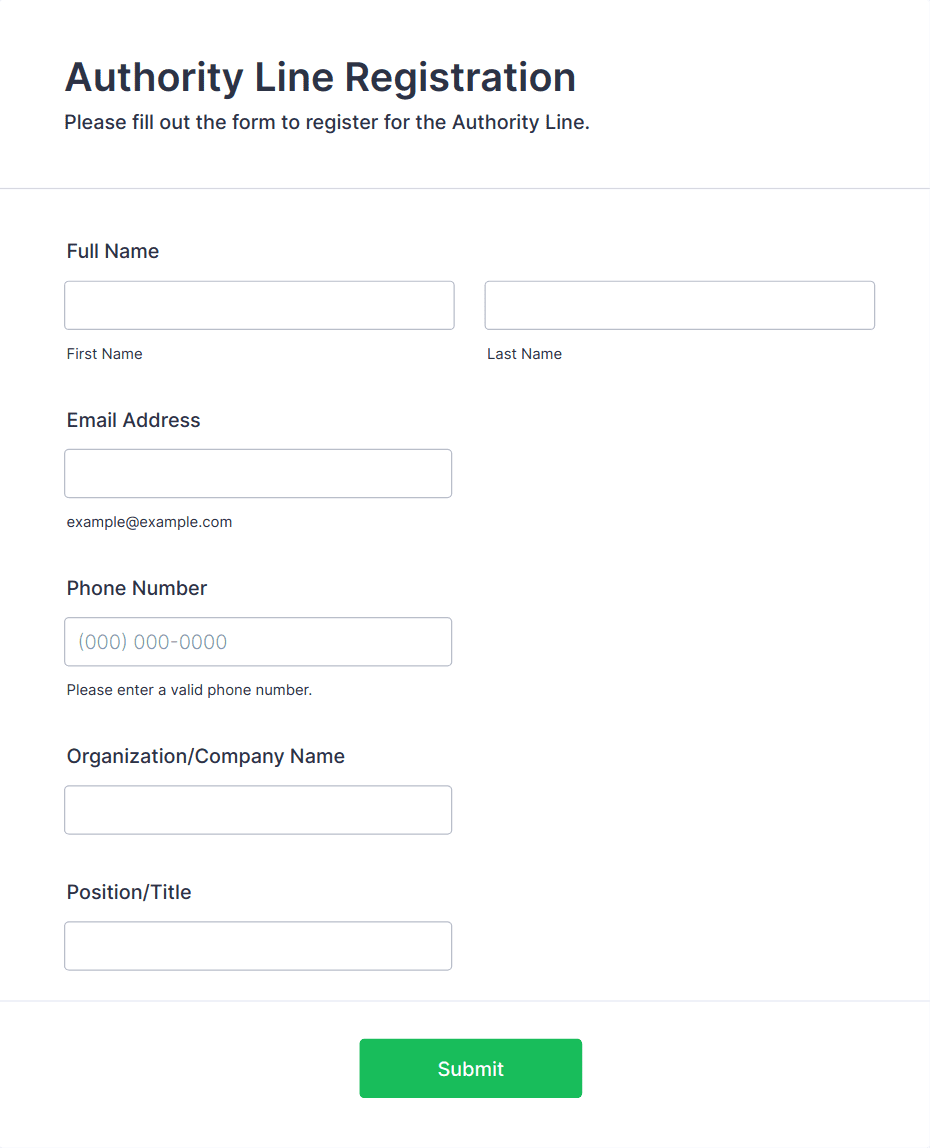This screenshot has height=1148, width=930.
Task: Click the Organization/Company Name label
Action: coord(205,756)
